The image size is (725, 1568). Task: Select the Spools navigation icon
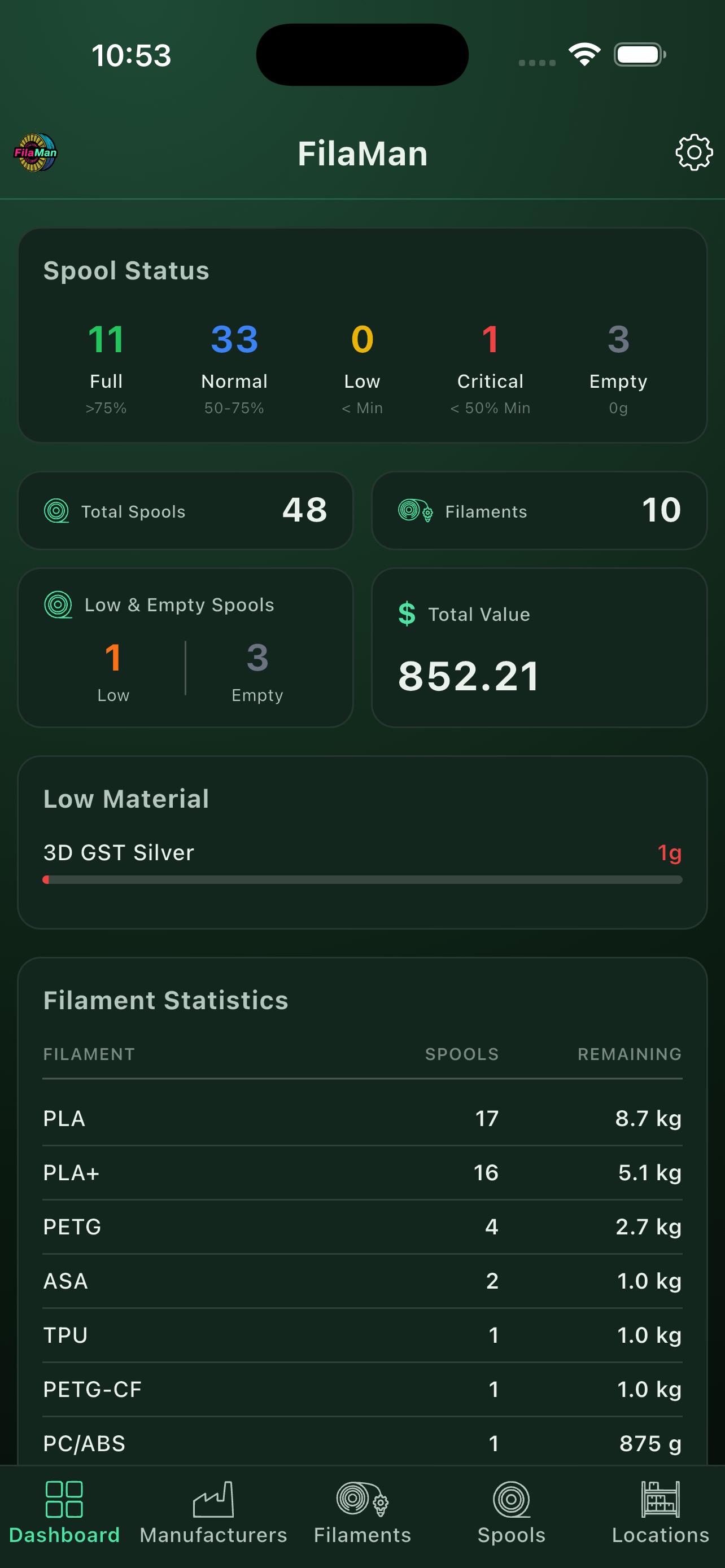512,1500
